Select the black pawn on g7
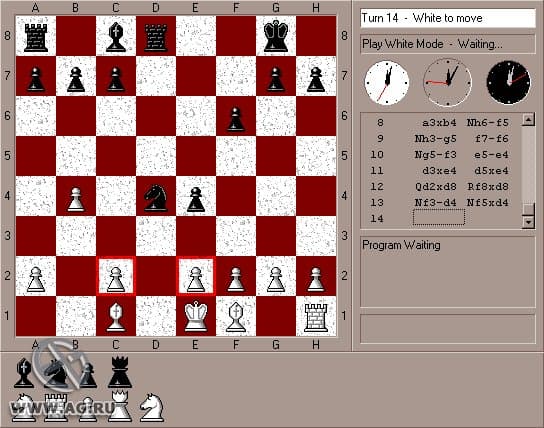This screenshot has width=544, height=428. pyautogui.click(x=276, y=79)
